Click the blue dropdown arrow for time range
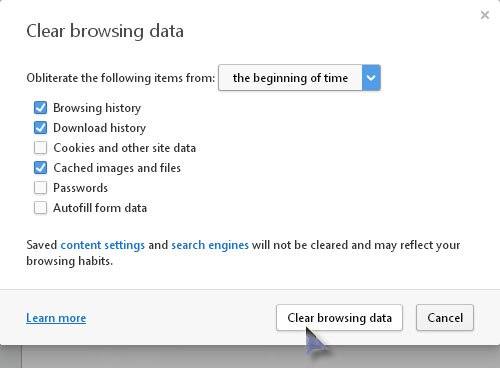Image resolution: width=500 pixels, height=368 pixels. coord(371,78)
